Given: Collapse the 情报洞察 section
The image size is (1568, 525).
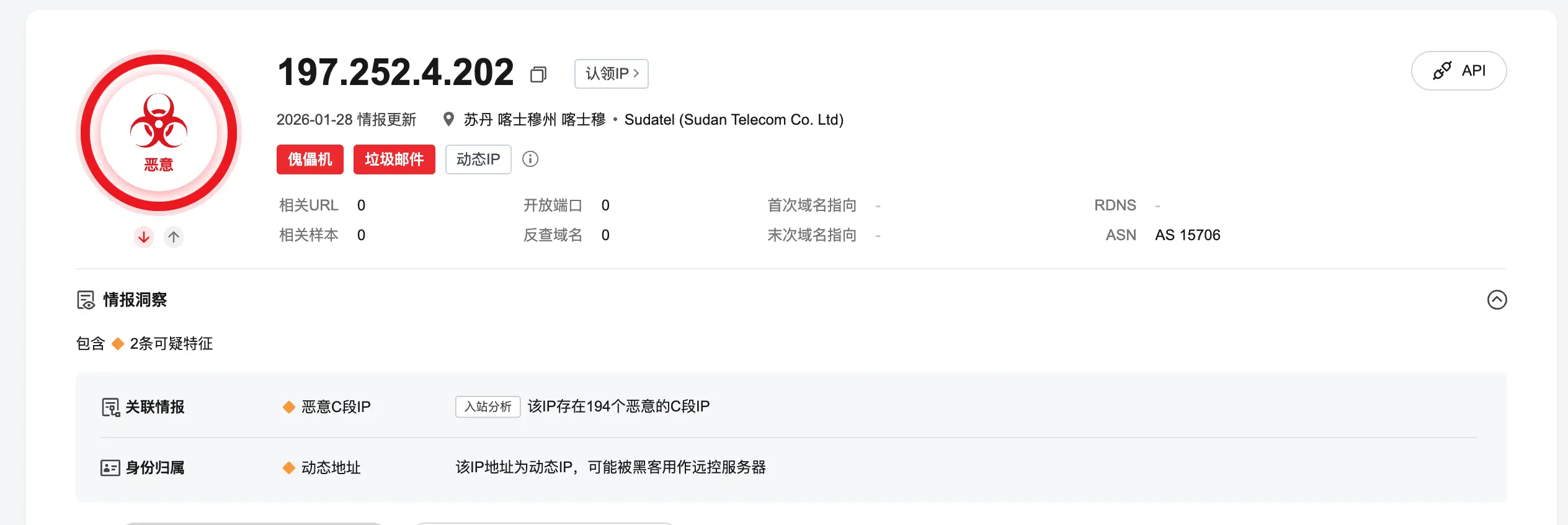Looking at the screenshot, I should pyautogui.click(x=1497, y=300).
